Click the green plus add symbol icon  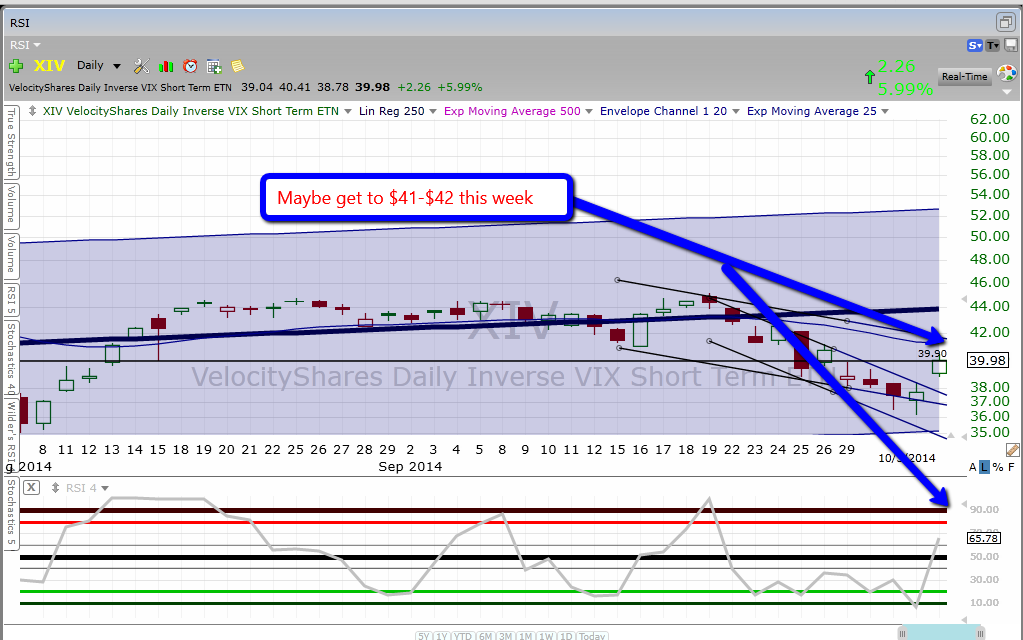click(16, 66)
